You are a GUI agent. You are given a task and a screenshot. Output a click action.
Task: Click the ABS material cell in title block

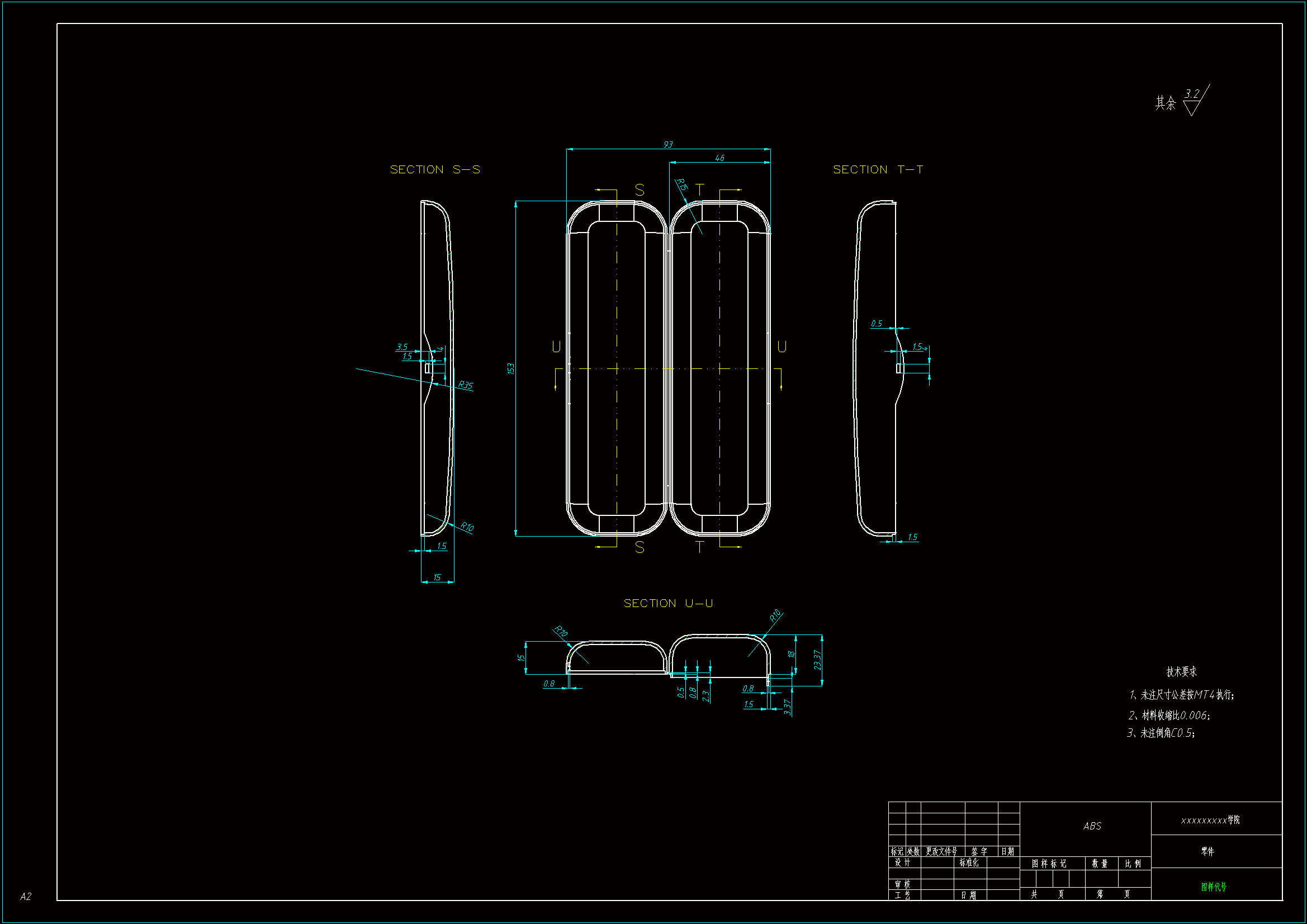1092,826
